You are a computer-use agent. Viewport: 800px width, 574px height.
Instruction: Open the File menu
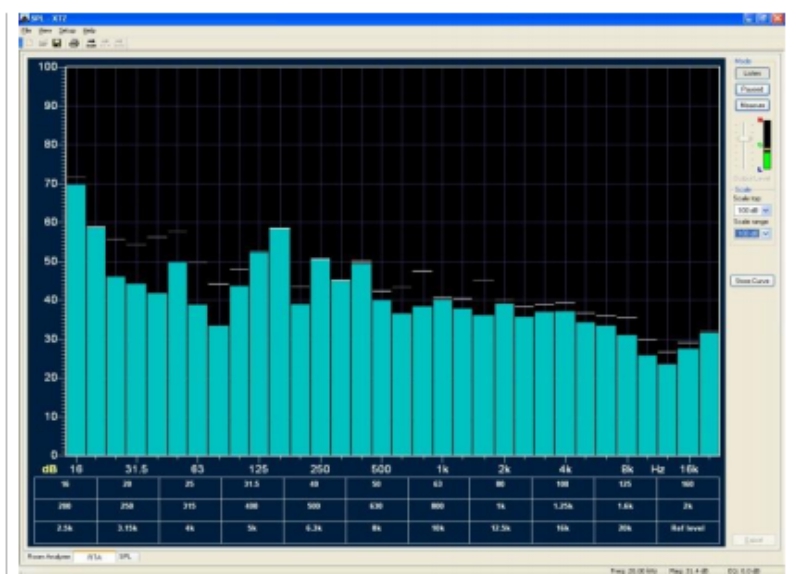[x=27, y=31]
